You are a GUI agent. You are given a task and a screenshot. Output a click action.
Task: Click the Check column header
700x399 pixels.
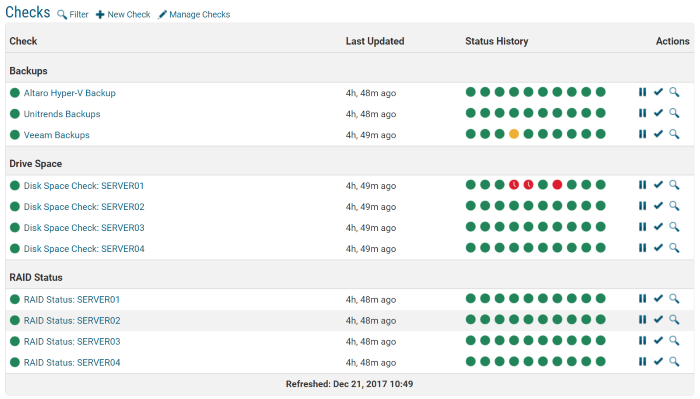[23, 41]
